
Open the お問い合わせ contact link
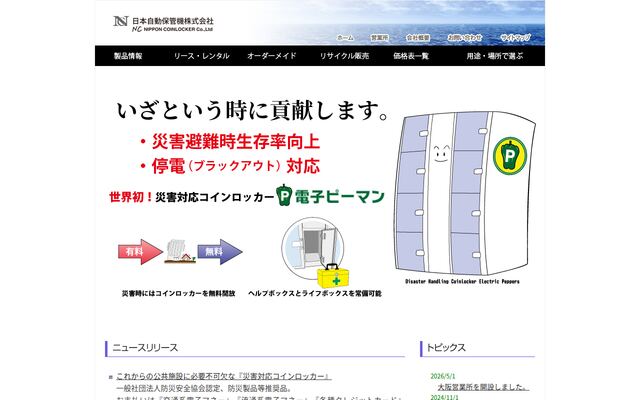click(465, 38)
